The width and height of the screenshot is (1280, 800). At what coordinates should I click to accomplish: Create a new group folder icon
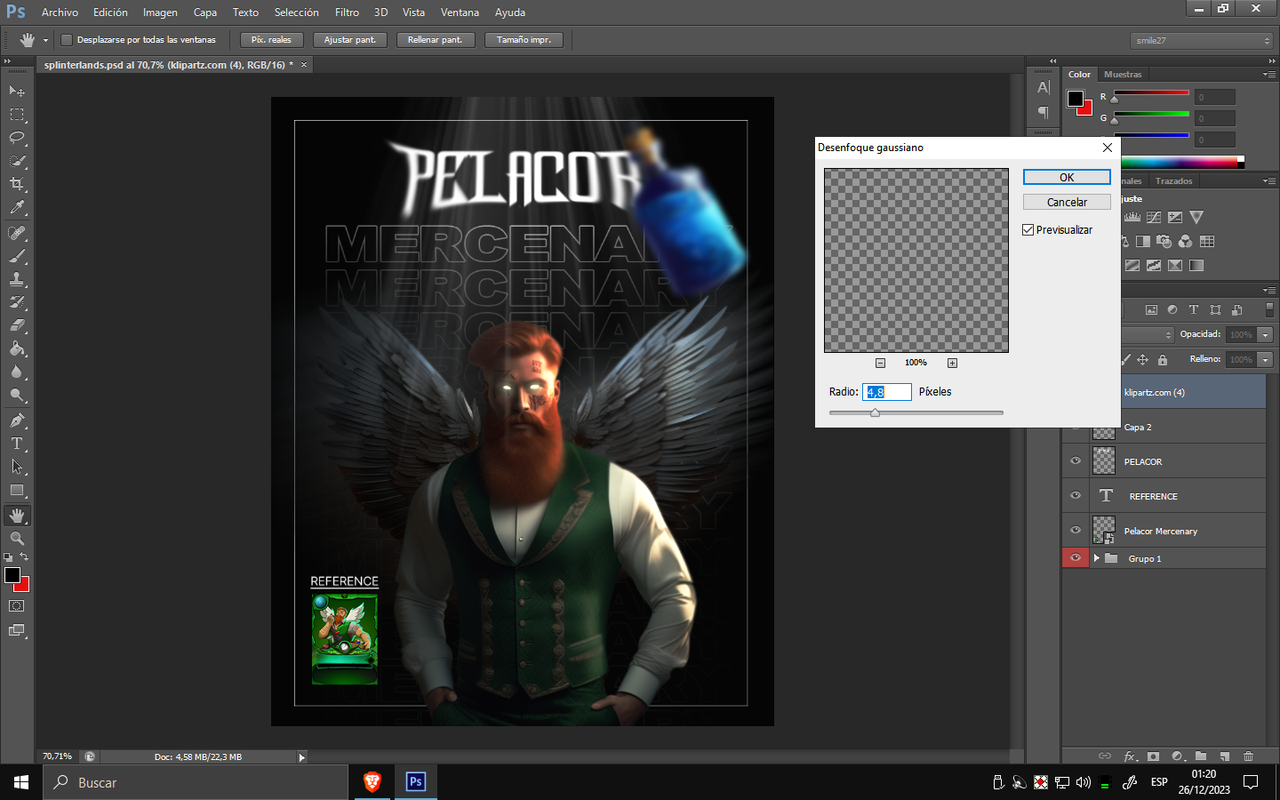pyautogui.click(x=1201, y=757)
